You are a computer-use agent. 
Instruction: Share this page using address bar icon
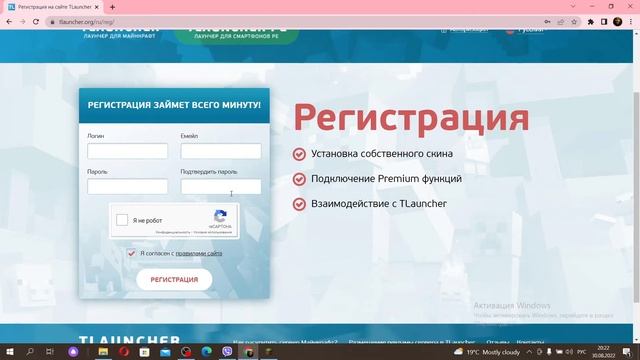[561, 22]
